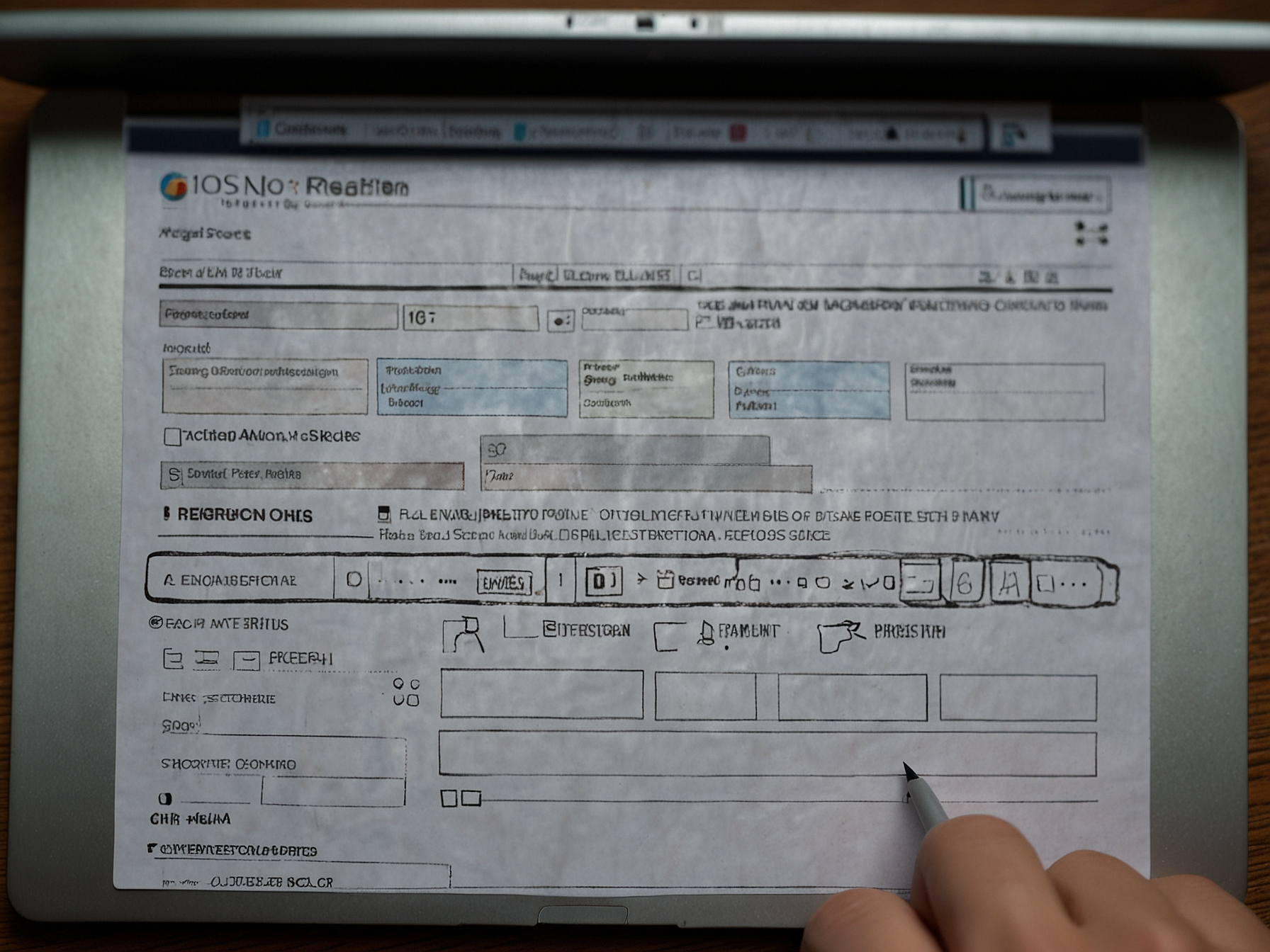
Task: Select the boxed number 6 icon in the toolbar
Action: [x=964, y=583]
